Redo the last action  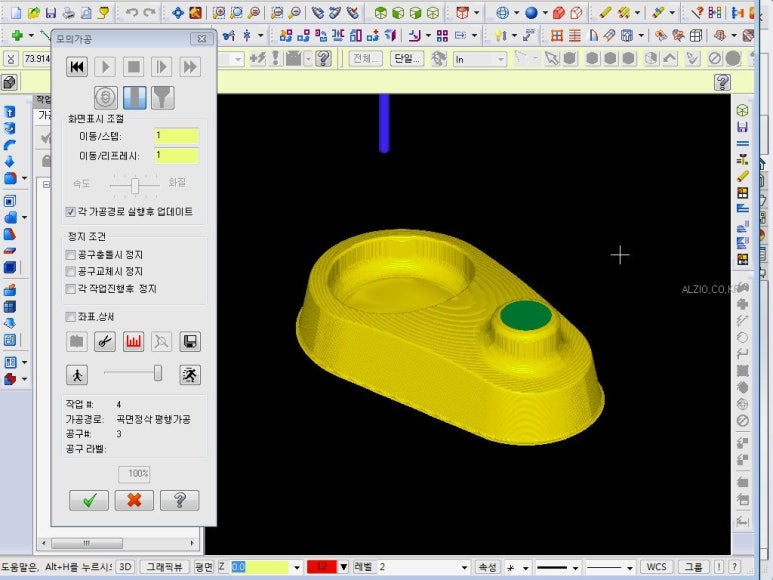pos(149,12)
